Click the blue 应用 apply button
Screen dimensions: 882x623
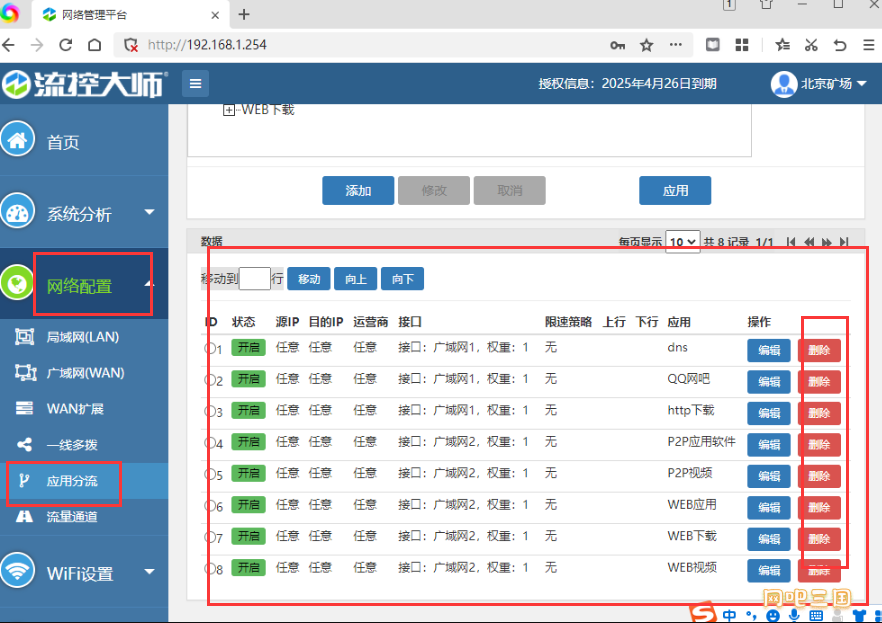(x=675, y=191)
